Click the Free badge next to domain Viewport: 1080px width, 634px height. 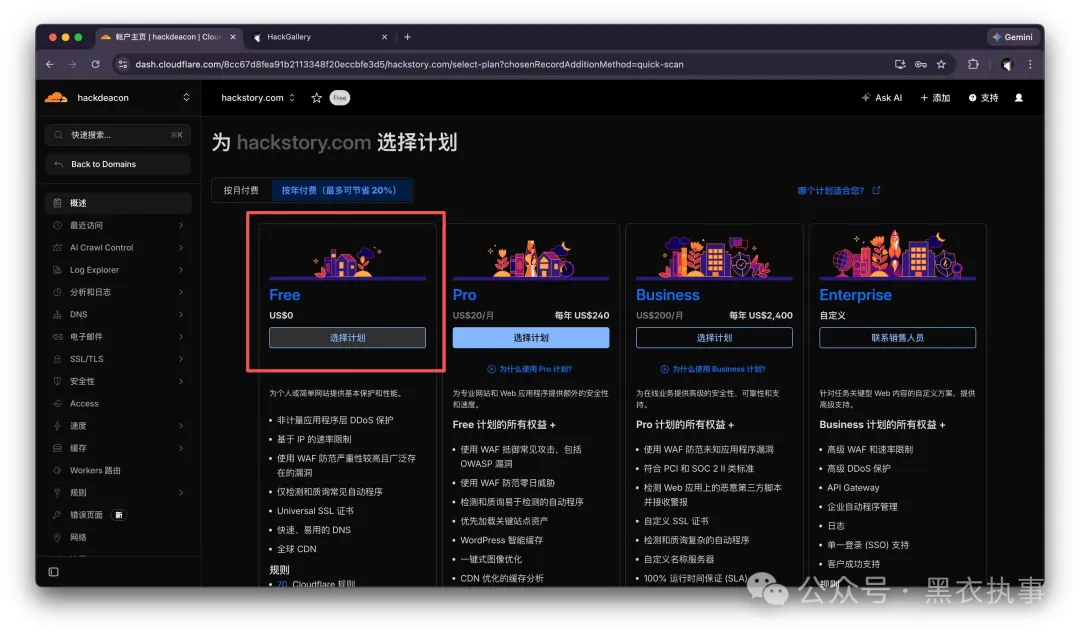click(340, 98)
